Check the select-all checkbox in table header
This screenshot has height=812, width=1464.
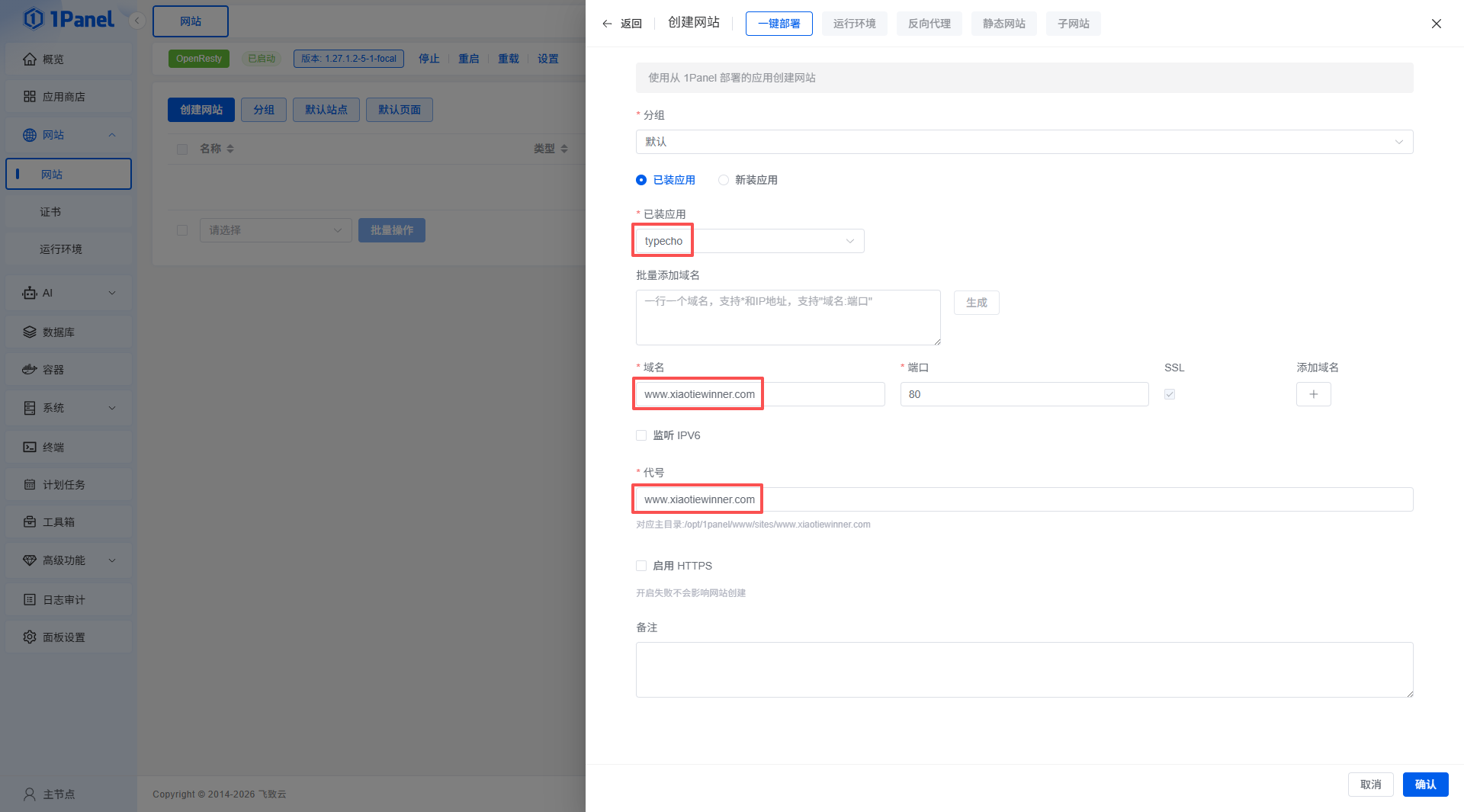(x=182, y=149)
